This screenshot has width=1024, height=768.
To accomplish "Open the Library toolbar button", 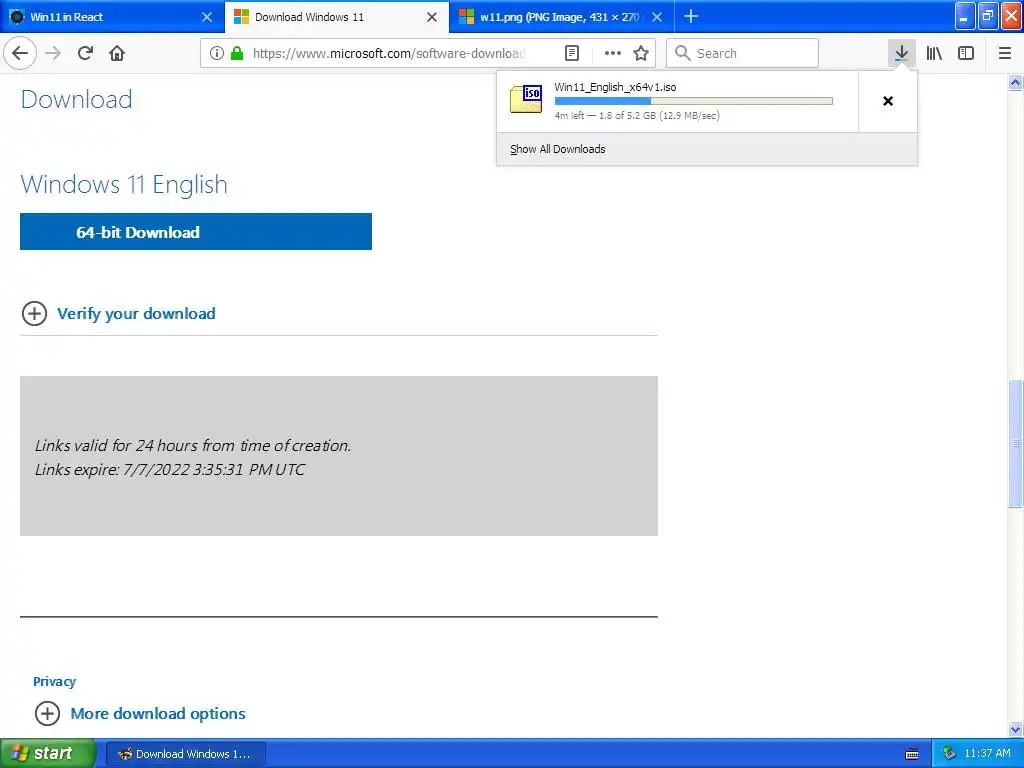I will (x=934, y=53).
